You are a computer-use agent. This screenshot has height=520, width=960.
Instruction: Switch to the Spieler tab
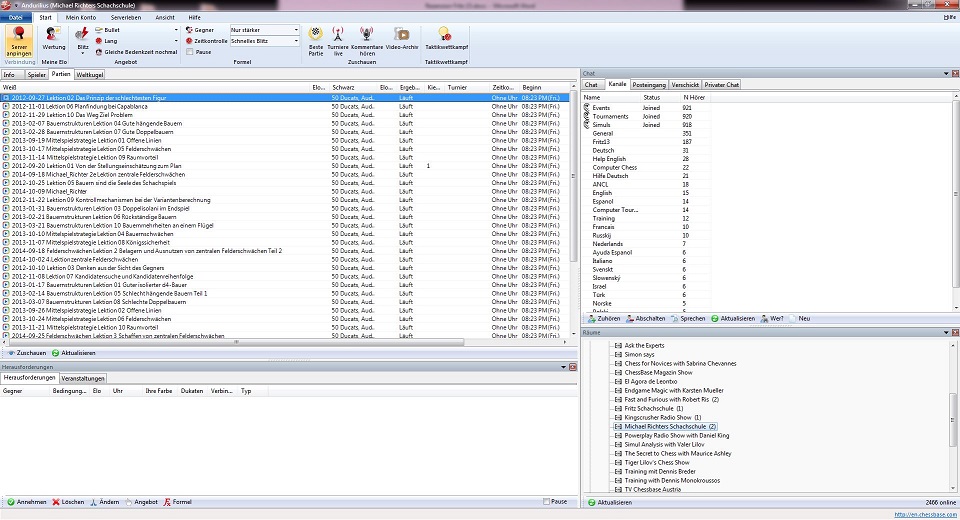[37, 75]
